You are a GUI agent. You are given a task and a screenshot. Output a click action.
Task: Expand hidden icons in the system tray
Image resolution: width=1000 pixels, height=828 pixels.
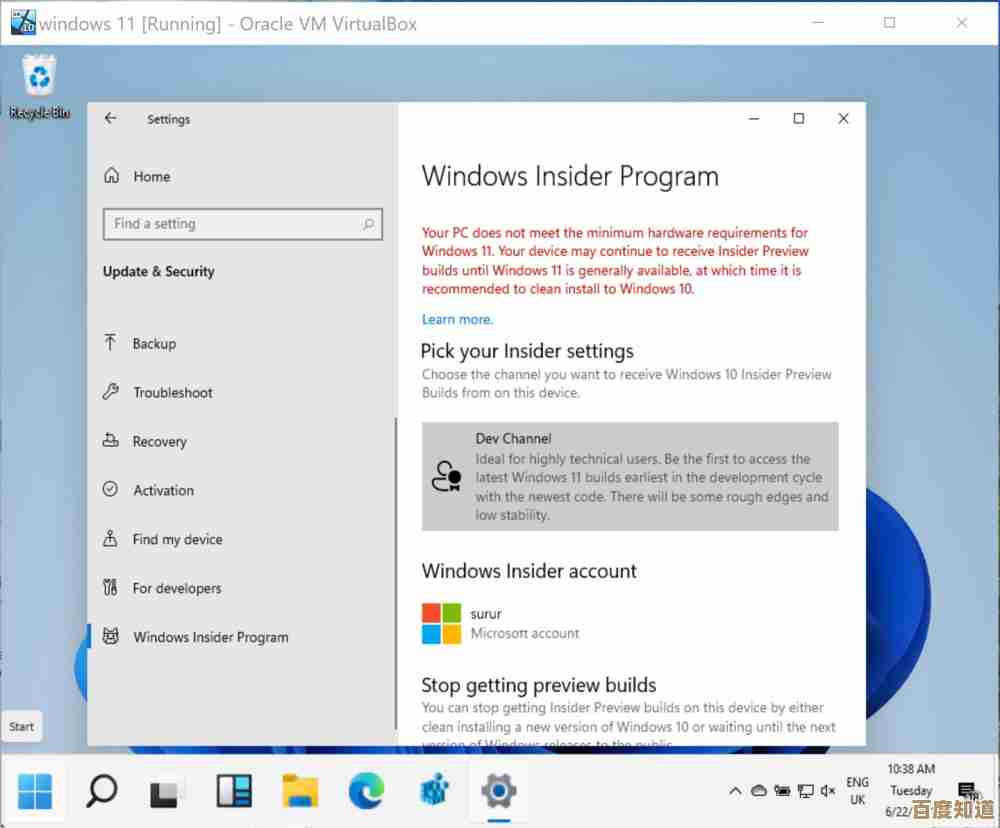pos(736,790)
